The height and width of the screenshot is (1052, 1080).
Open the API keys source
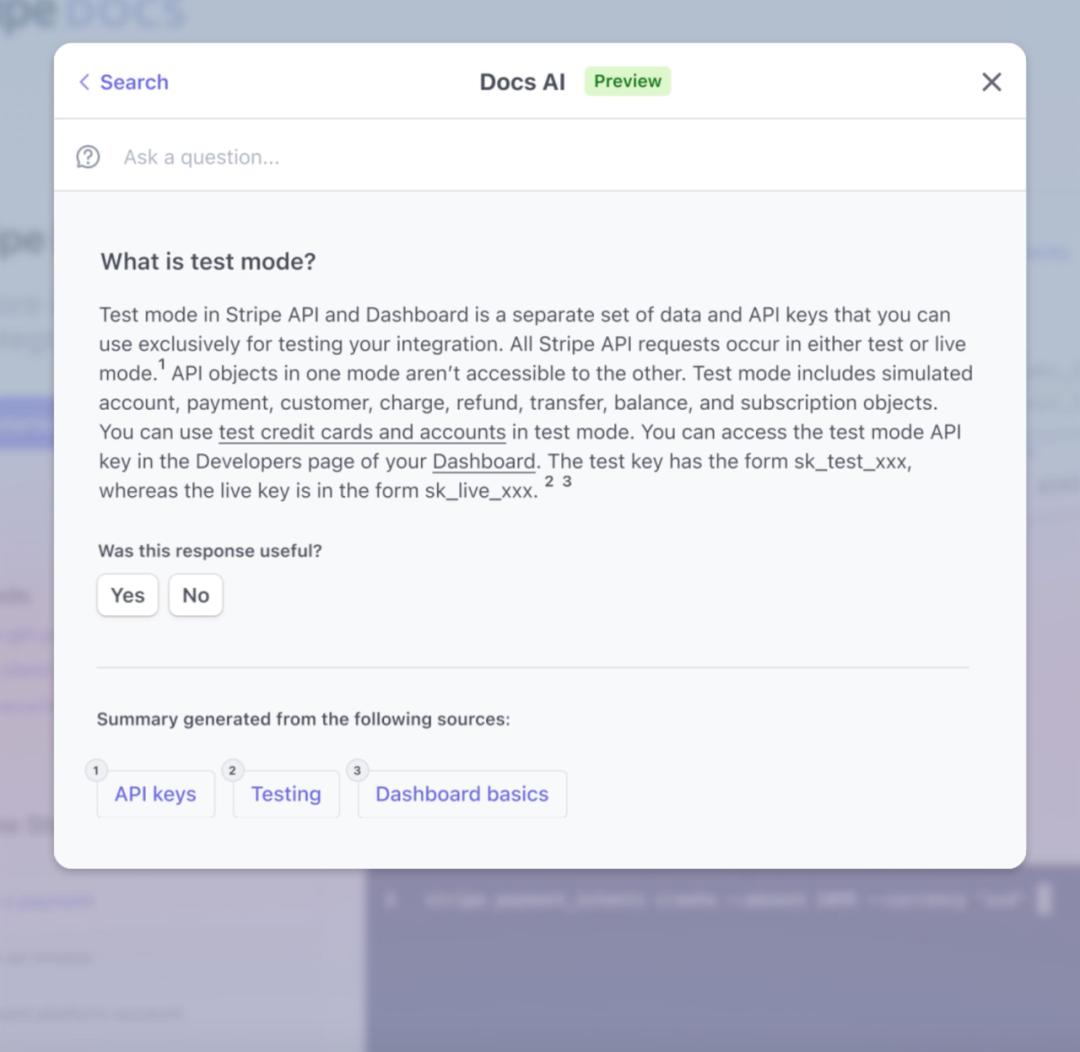point(156,794)
